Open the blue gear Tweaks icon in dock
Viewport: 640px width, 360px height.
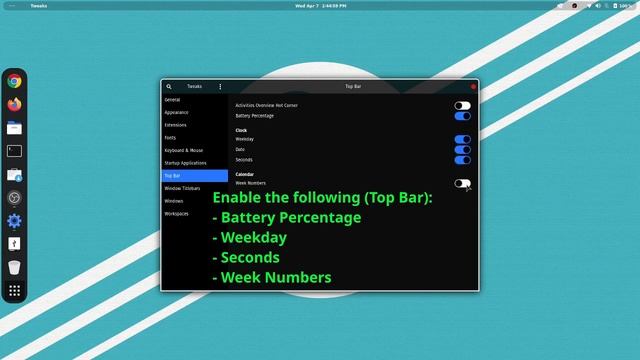click(x=14, y=221)
